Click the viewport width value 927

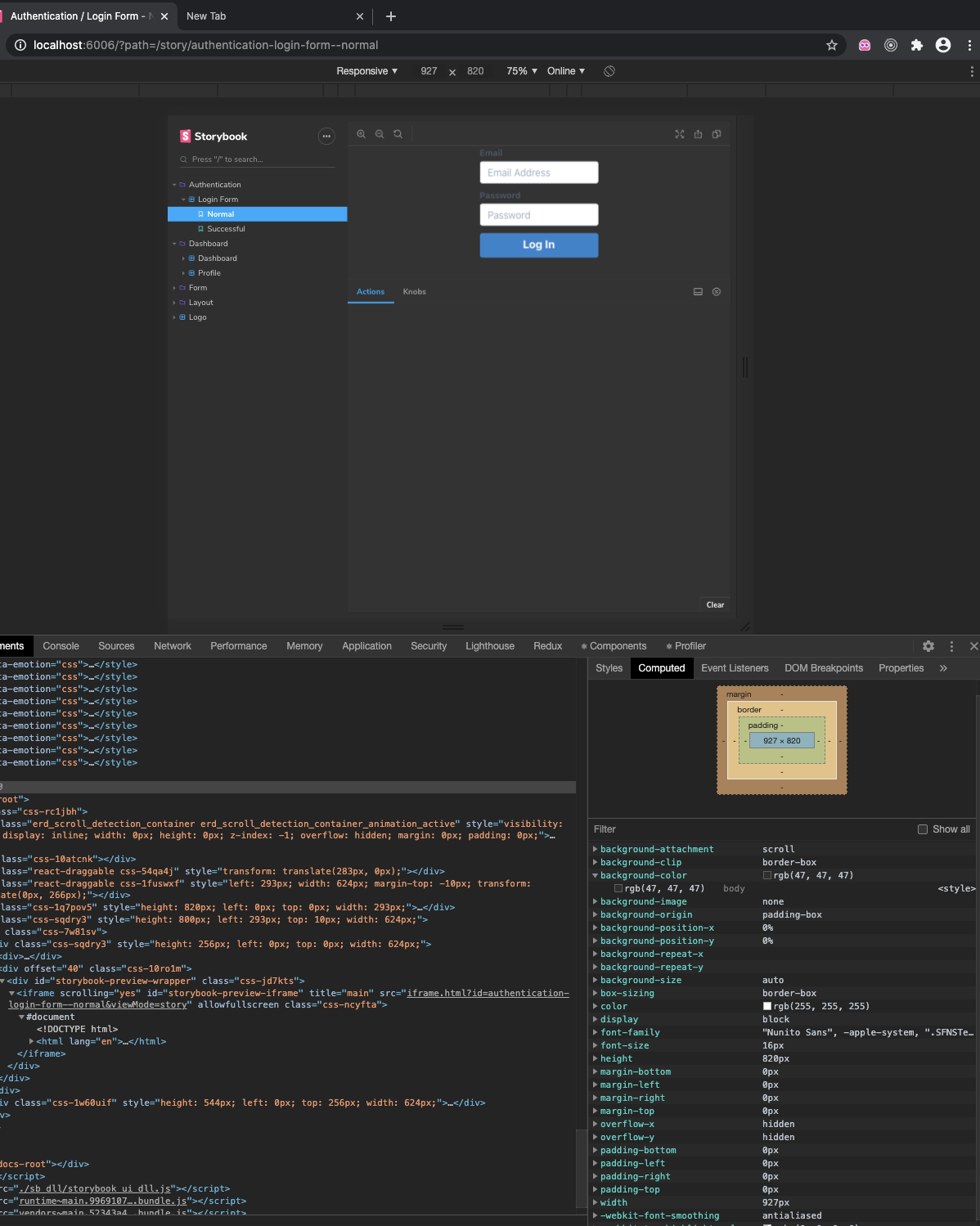(429, 71)
